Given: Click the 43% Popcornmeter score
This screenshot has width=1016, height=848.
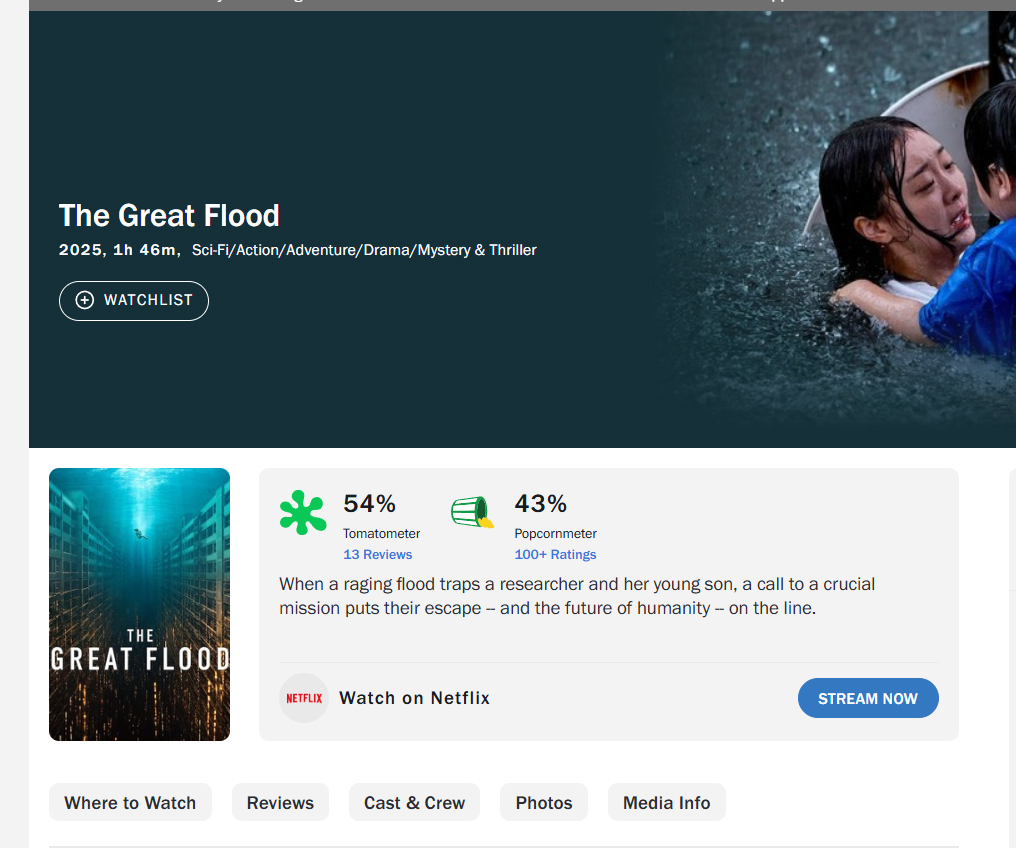Looking at the screenshot, I should (541, 503).
